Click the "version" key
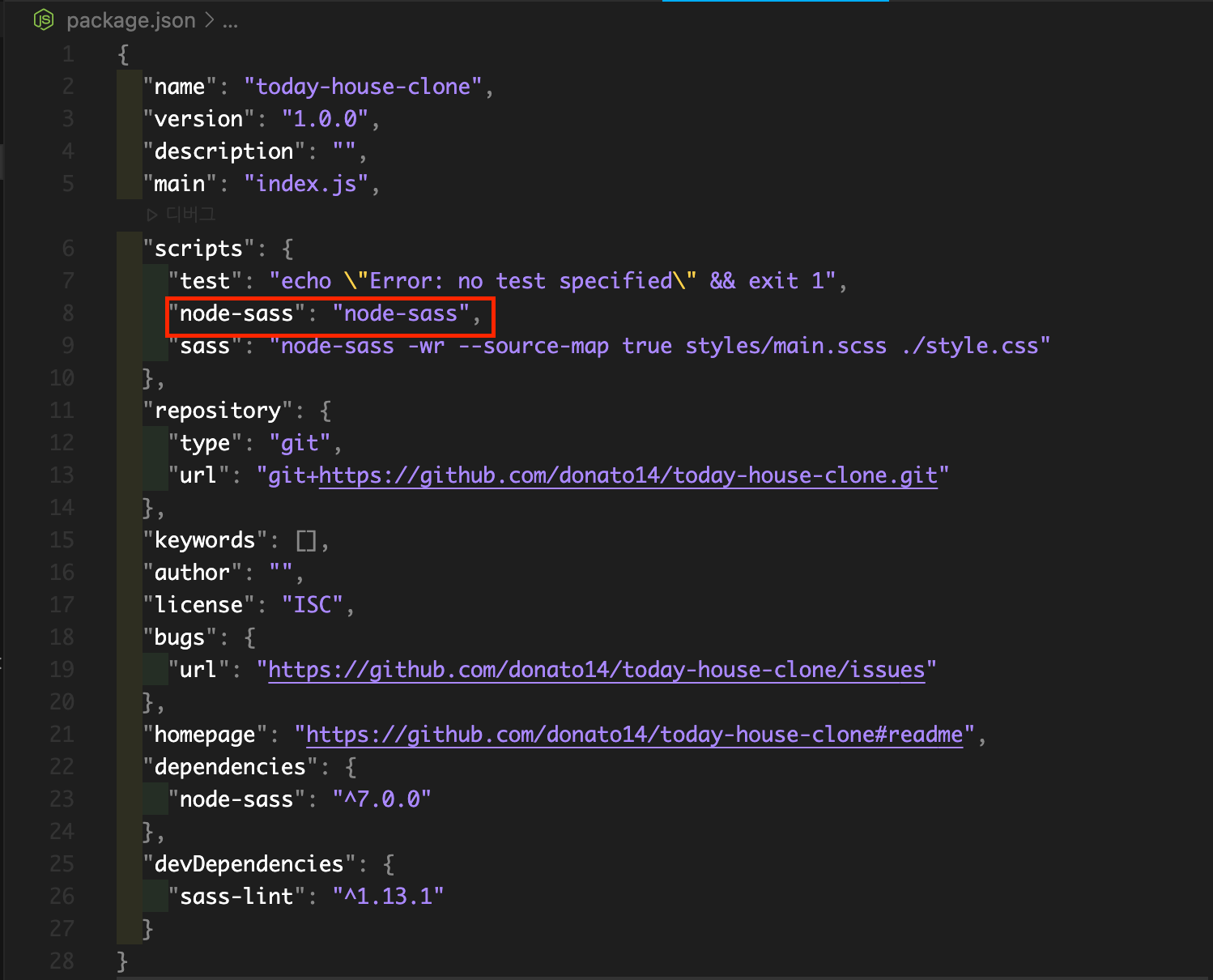 (x=198, y=119)
